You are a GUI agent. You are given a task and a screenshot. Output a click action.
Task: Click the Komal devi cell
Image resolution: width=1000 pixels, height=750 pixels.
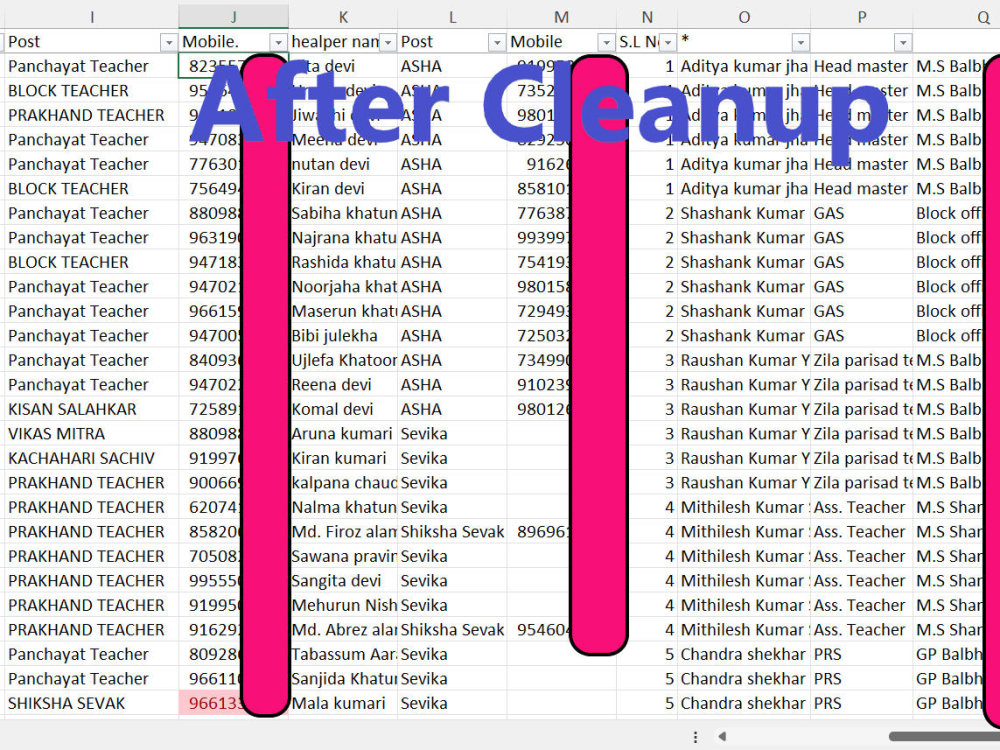[343, 409]
